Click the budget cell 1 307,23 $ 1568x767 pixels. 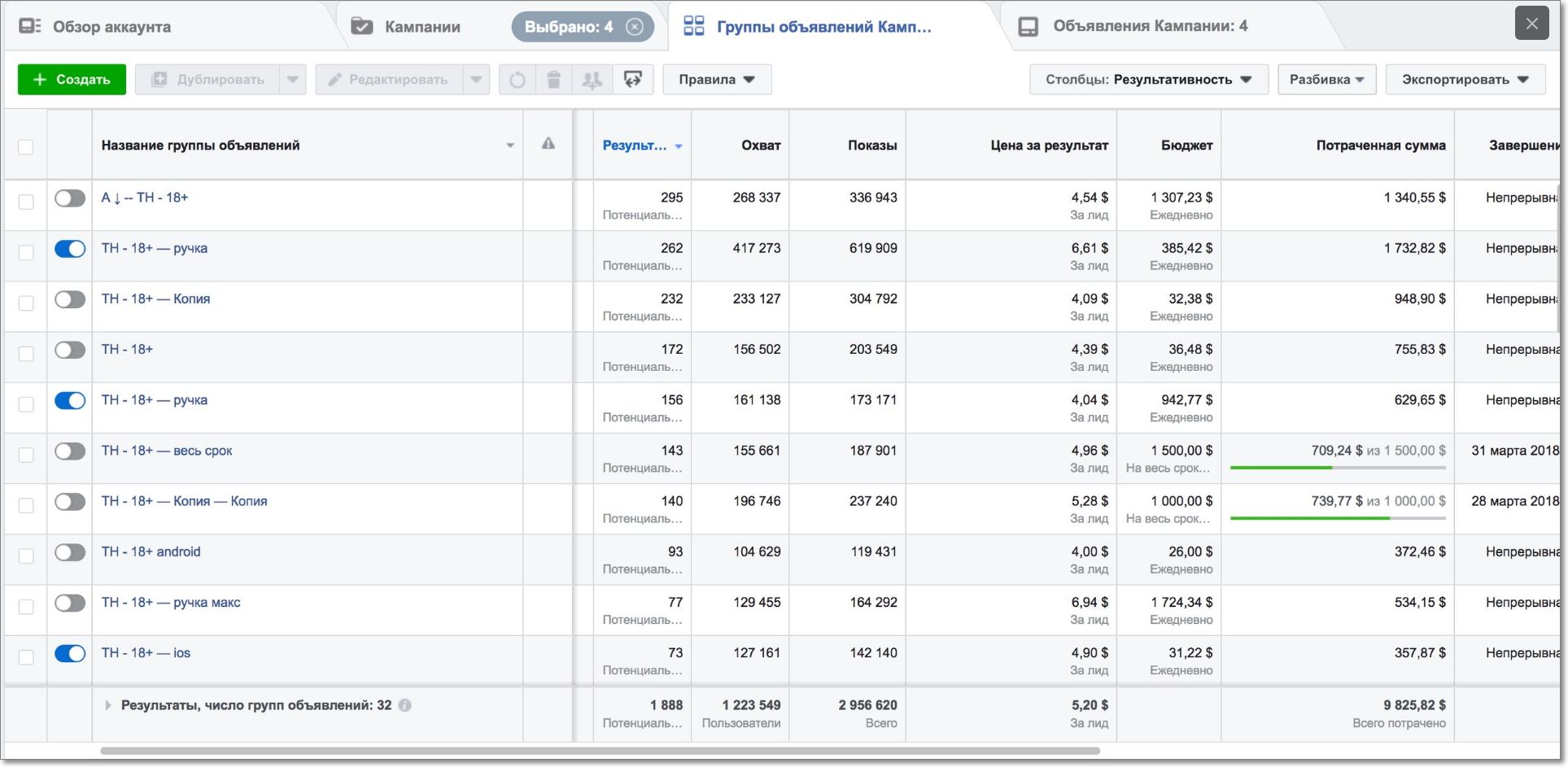(x=1181, y=198)
